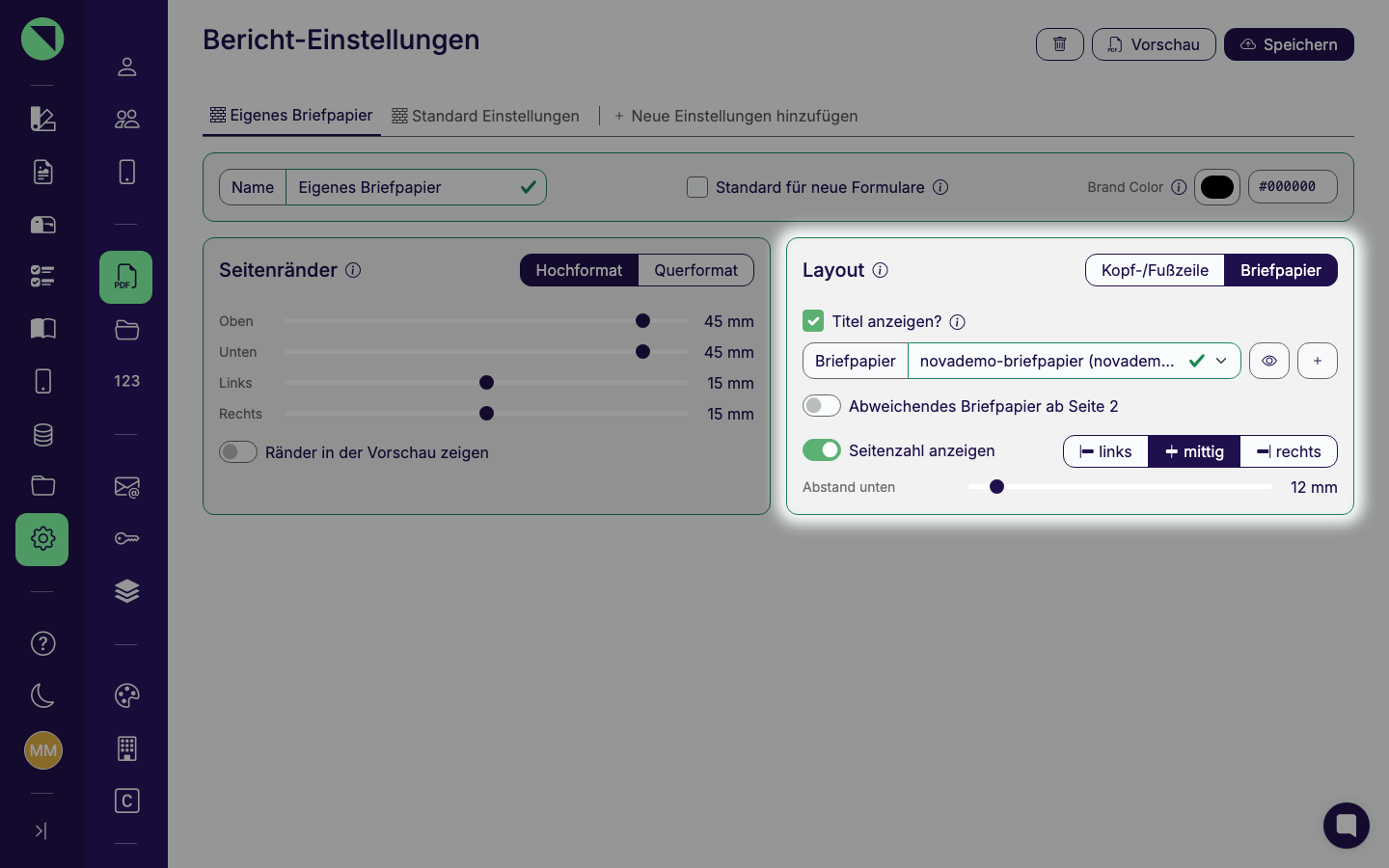
Task: Click the Abstand unten slider handle
Action: point(996,487)
